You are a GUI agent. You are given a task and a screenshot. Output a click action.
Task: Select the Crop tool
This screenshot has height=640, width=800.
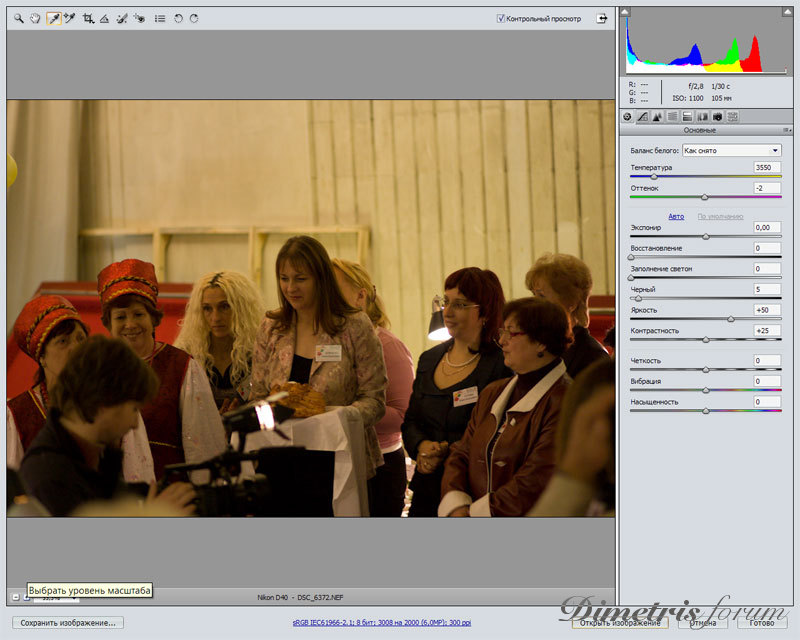[88, 18]
